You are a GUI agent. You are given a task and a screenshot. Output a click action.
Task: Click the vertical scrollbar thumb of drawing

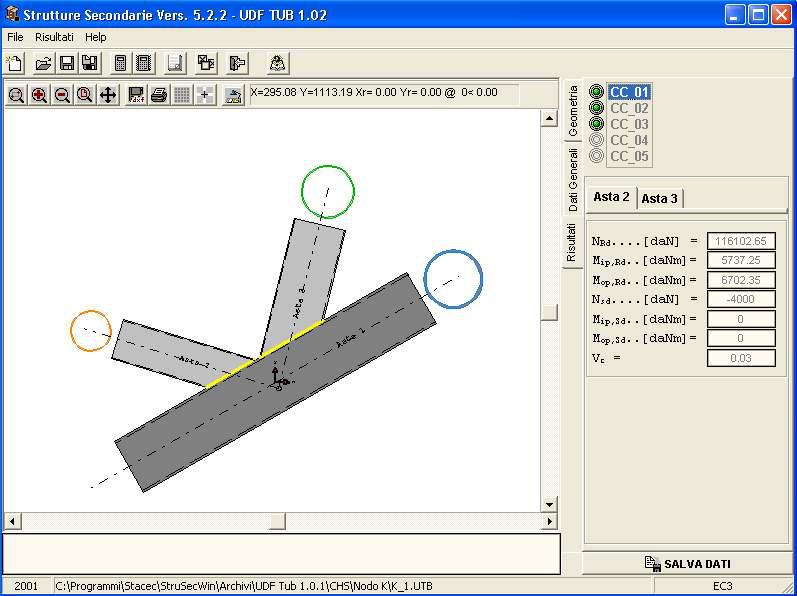[x=549, y=311]
